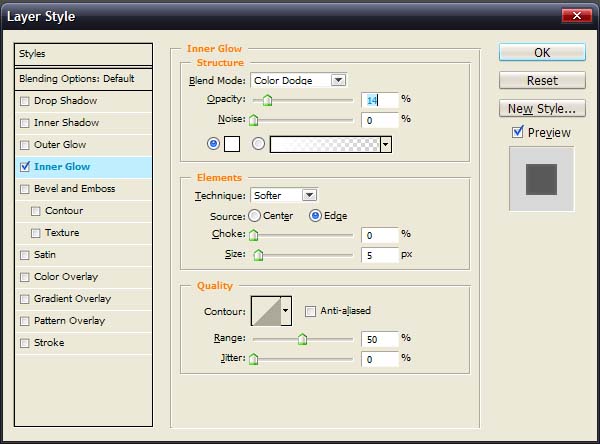Select the Bevel and Emboss row
This screenshot has height=444, width=600.
[x=83, y=189]
